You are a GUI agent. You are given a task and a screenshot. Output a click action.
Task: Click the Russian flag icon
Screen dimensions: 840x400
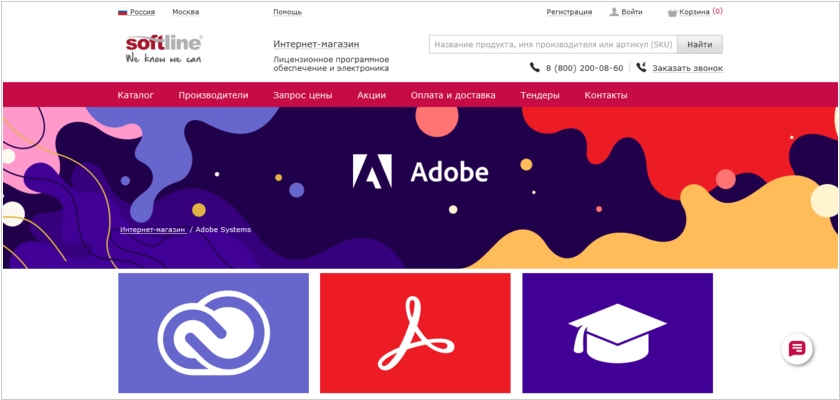123,12
